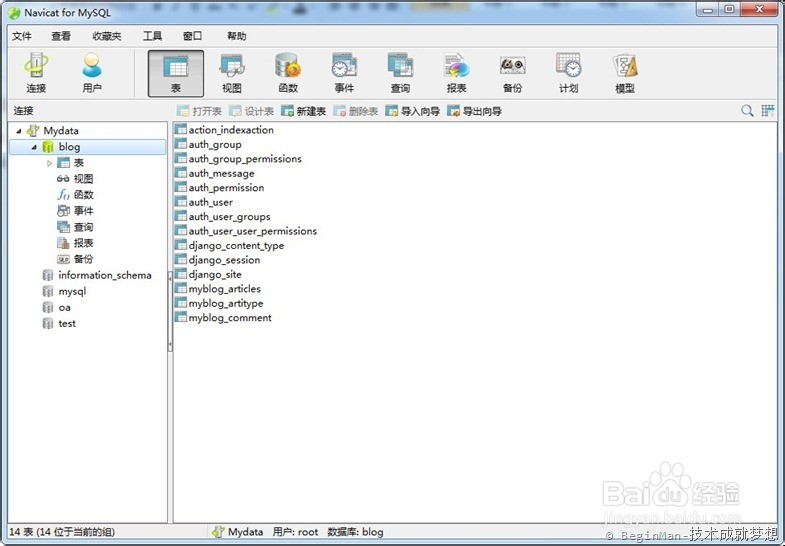
Task: Open the 模型 (Model) toolbar icon
Action: [624, 73]
